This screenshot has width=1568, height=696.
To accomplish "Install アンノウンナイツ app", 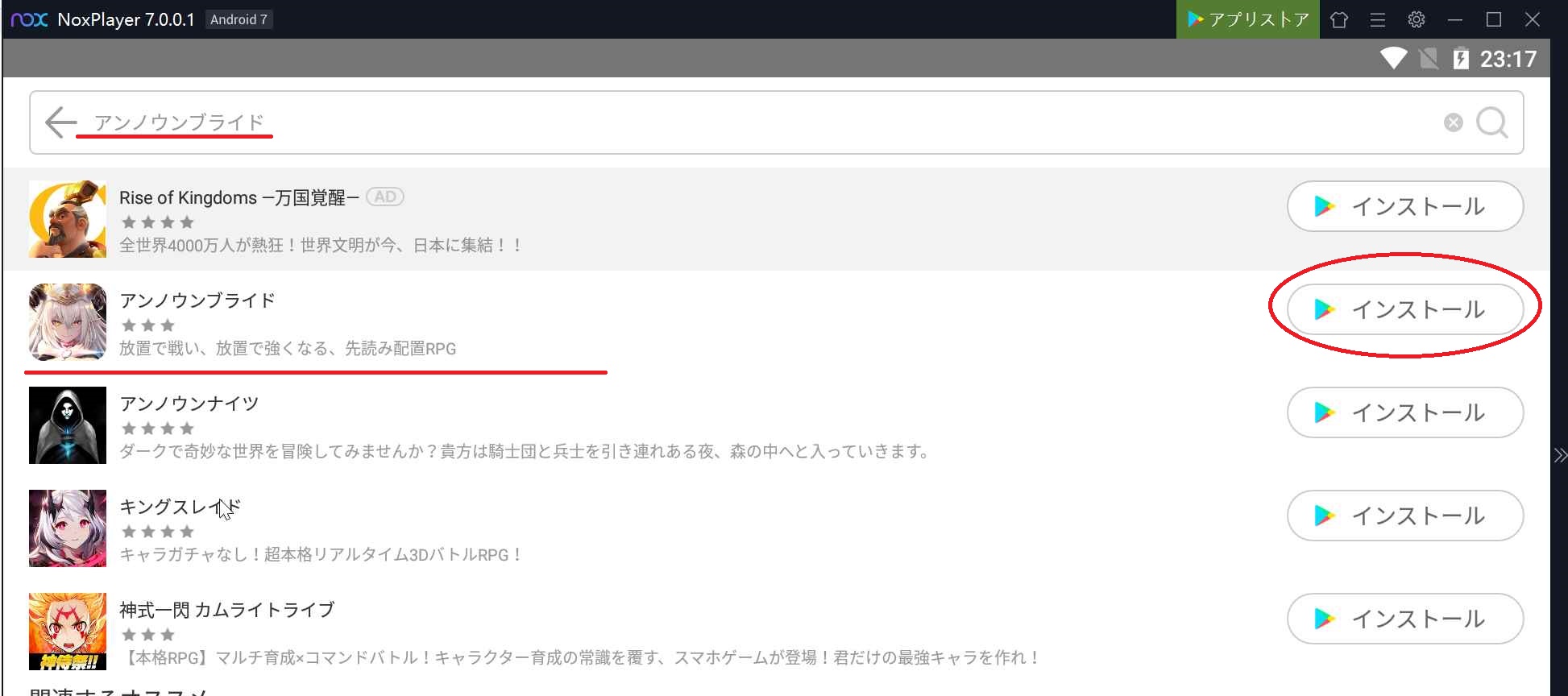I will pyautogui.click(x=1404, y=412).
